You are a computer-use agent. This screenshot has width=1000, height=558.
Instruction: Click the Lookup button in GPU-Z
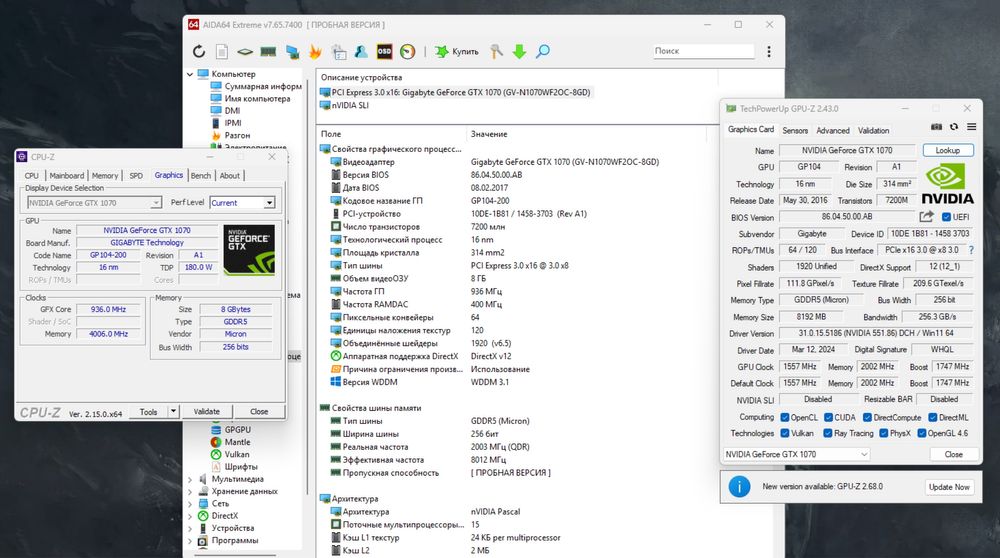[948, 151]
